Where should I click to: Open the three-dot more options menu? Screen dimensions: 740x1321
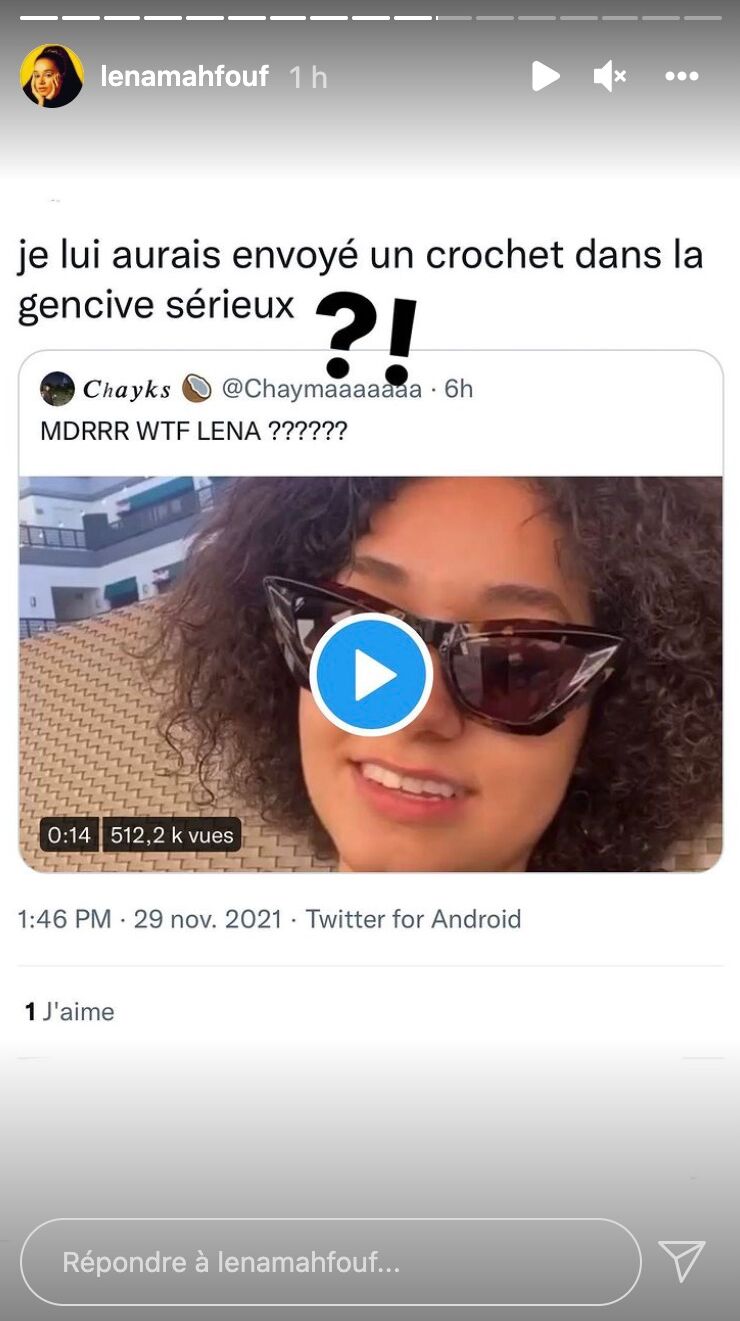tap(682, 76)
